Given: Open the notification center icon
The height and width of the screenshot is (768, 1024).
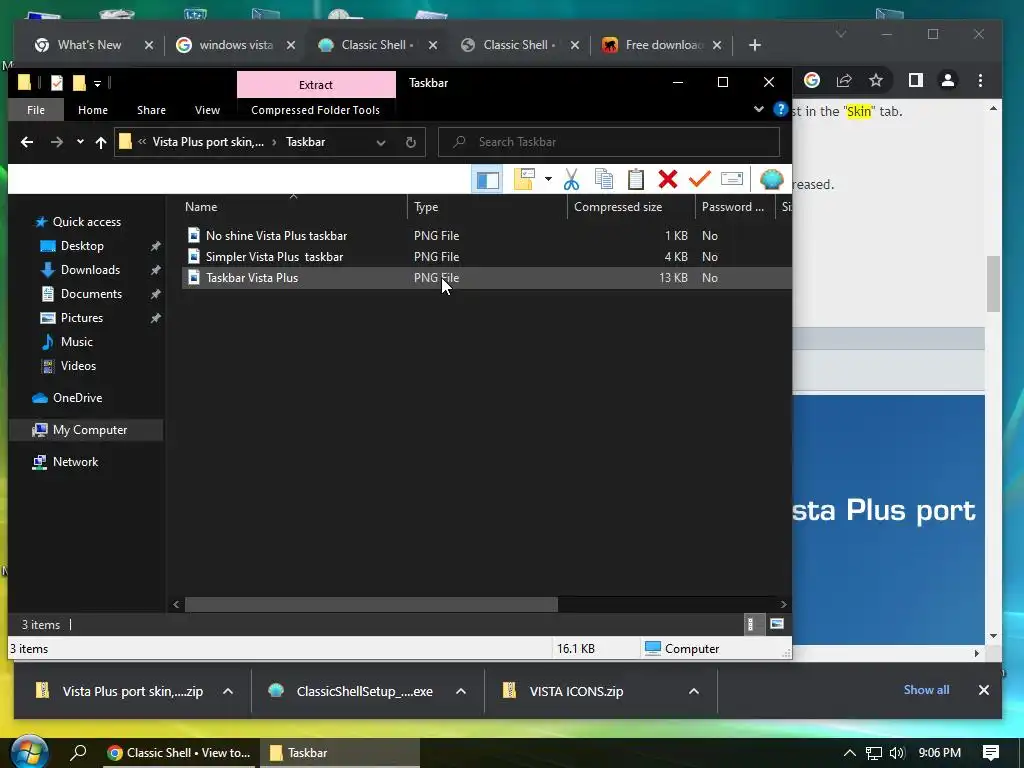Looking at the screenshot, I should [x=990, y=753].
